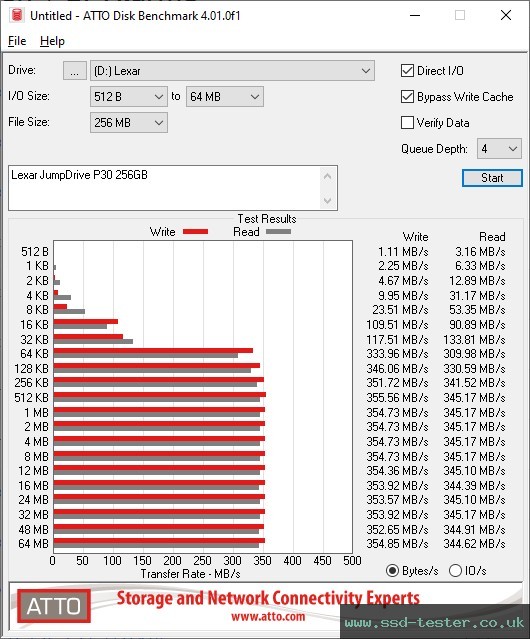Image resolution: width=530 pixels, height=639 pixels.
Task: Enable the Verify Data checkbox
Action: point(407,123)
